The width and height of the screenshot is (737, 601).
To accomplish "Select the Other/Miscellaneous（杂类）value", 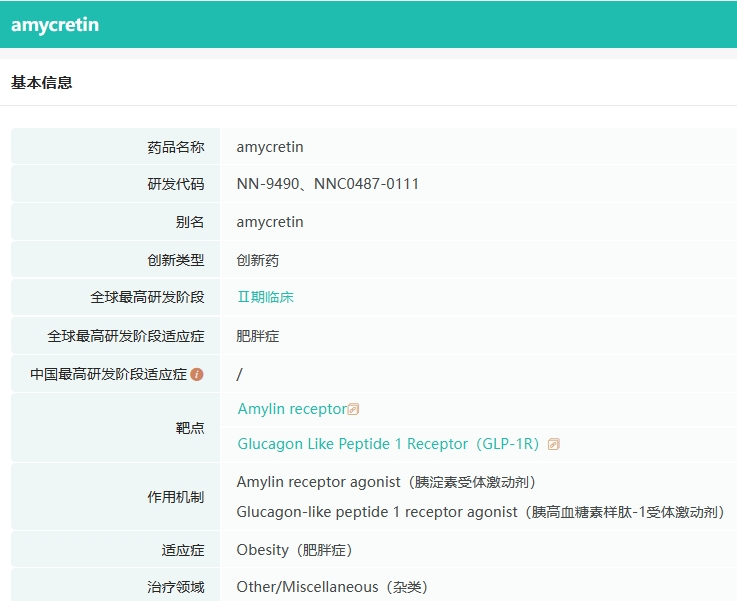I will tap(332, 587).
